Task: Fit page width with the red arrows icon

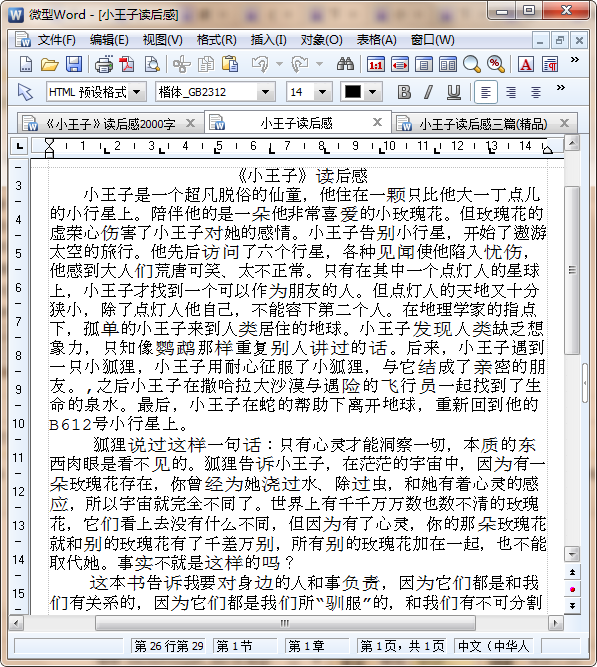Action: [400, 64]
